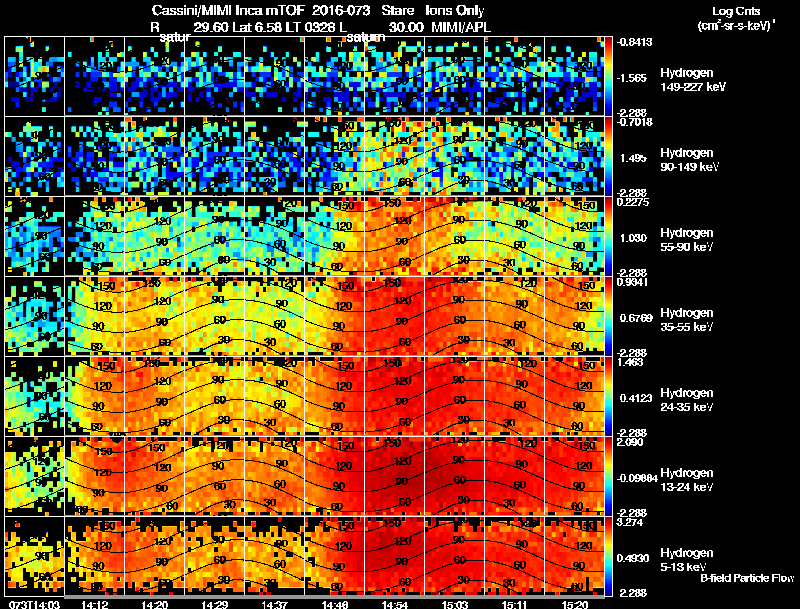This screenshot has height=609, width=800.
Task: Click the colorbar maximum value -0.8413
Action: pos(635,42)
